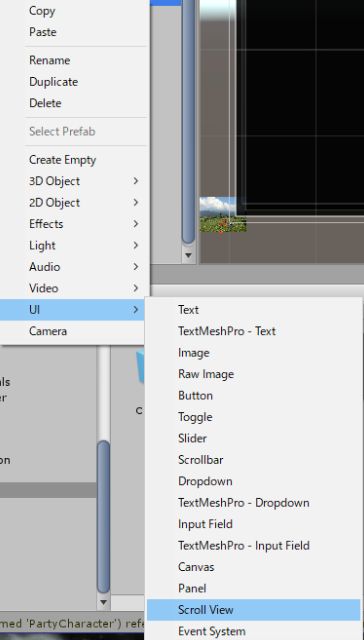Select Copy in the context menu
Screen dimensions: 364x640
point(42,11)
